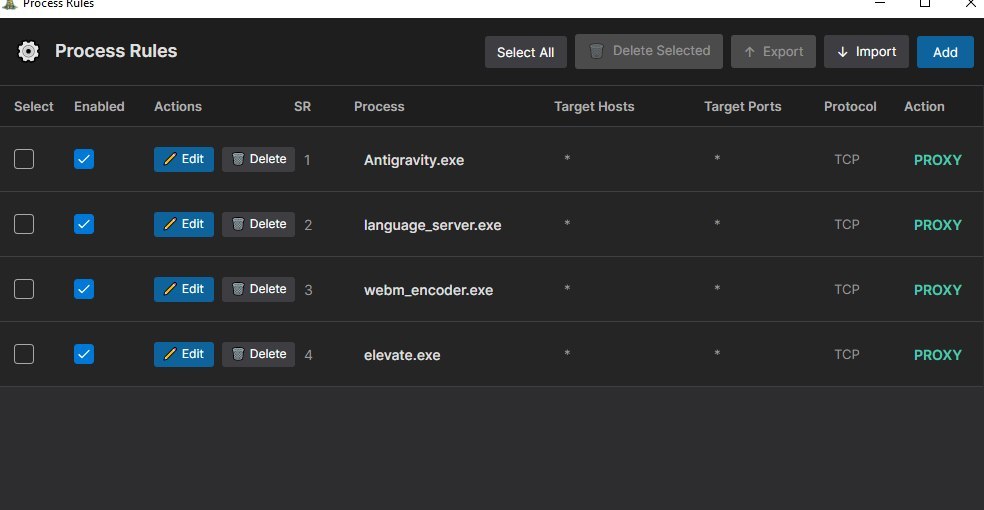Import rules with the Import button
Viewport: 984px width, 510px height.
(866, 52)
